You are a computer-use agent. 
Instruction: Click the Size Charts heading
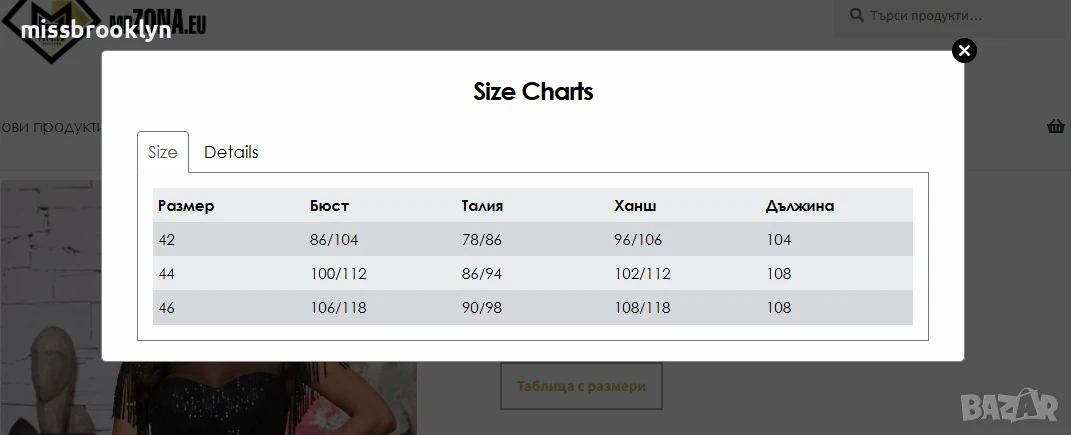coord(533,92)
